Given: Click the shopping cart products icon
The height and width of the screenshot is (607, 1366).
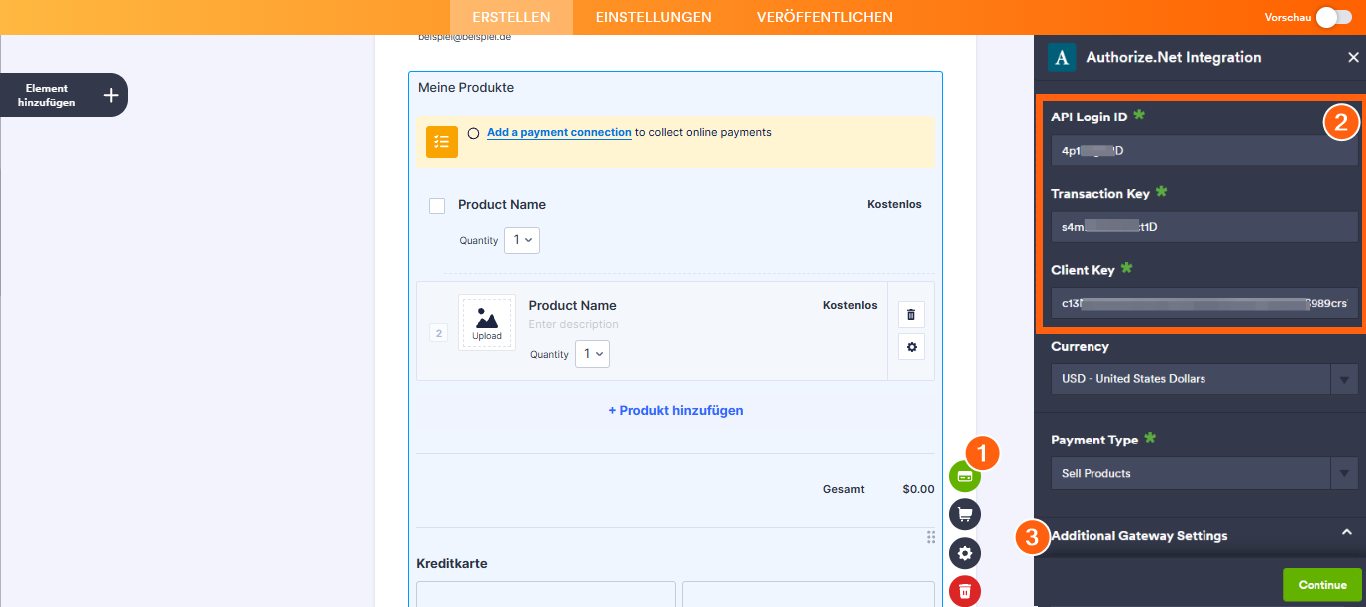Looking at the screenshot, I should [965, 514].
